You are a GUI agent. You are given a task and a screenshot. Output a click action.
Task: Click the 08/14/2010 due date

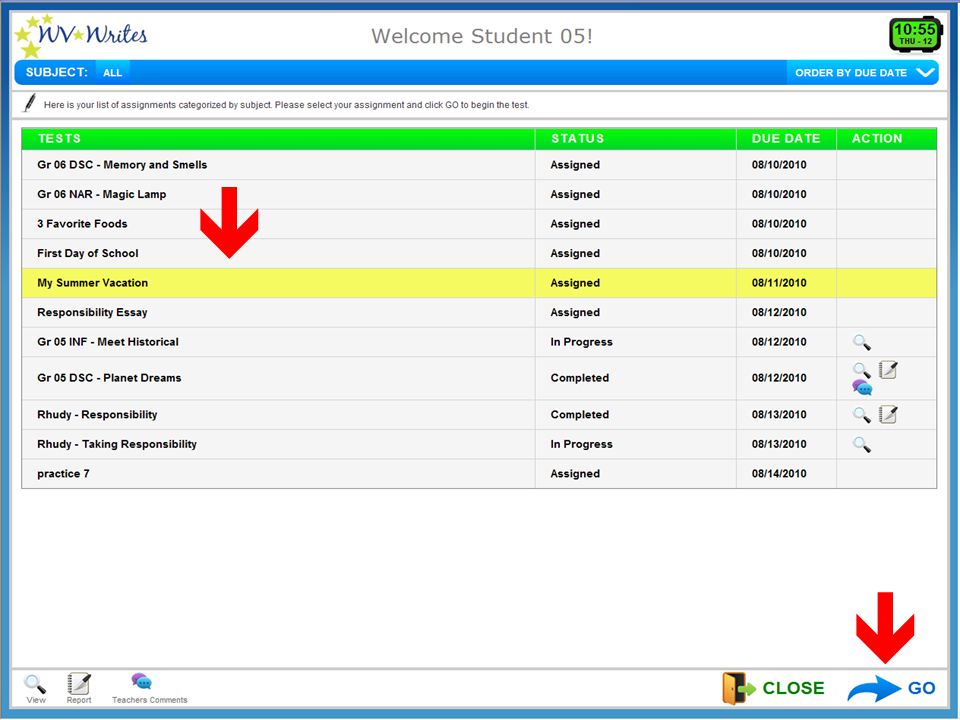pyautogui.click(x=779, y=473)
